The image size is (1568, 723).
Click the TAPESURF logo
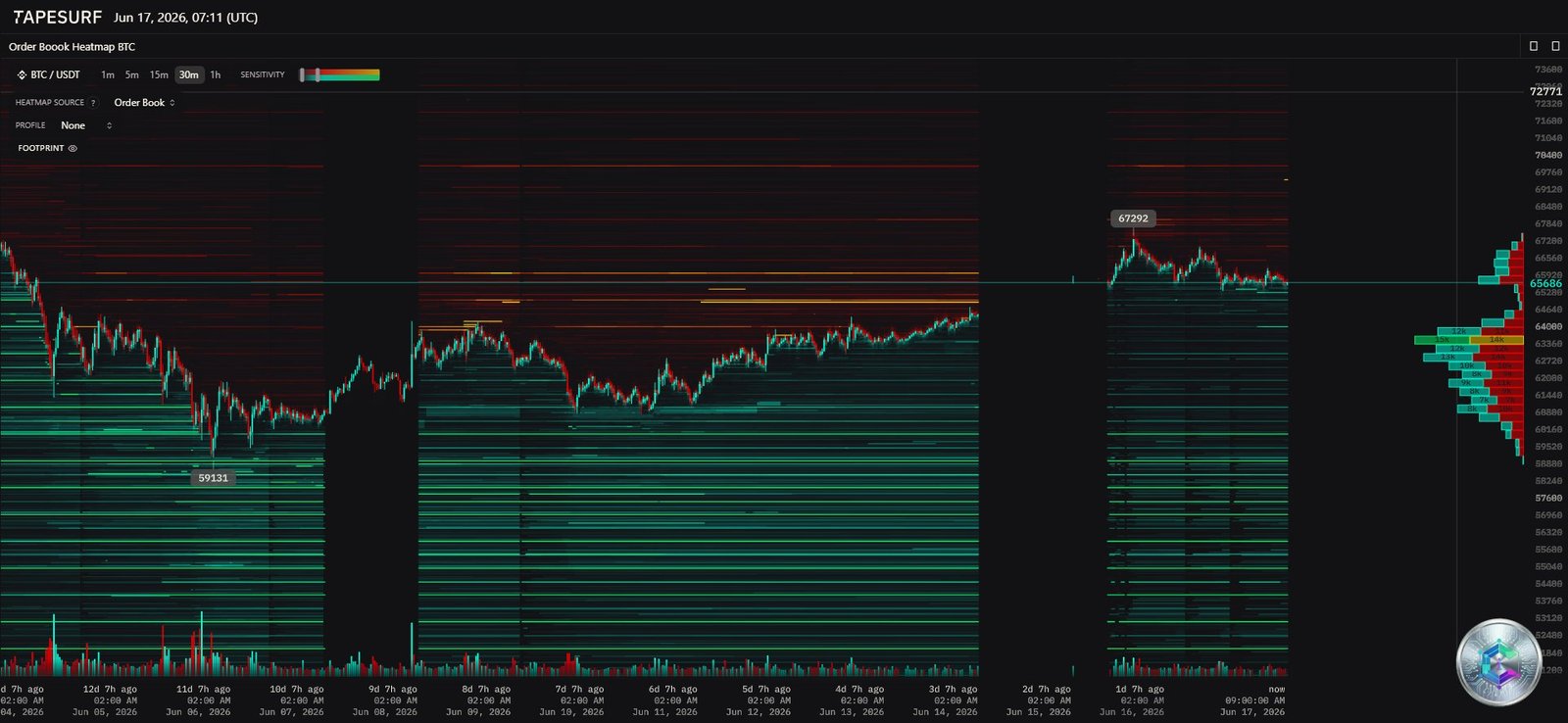[57, 17]
